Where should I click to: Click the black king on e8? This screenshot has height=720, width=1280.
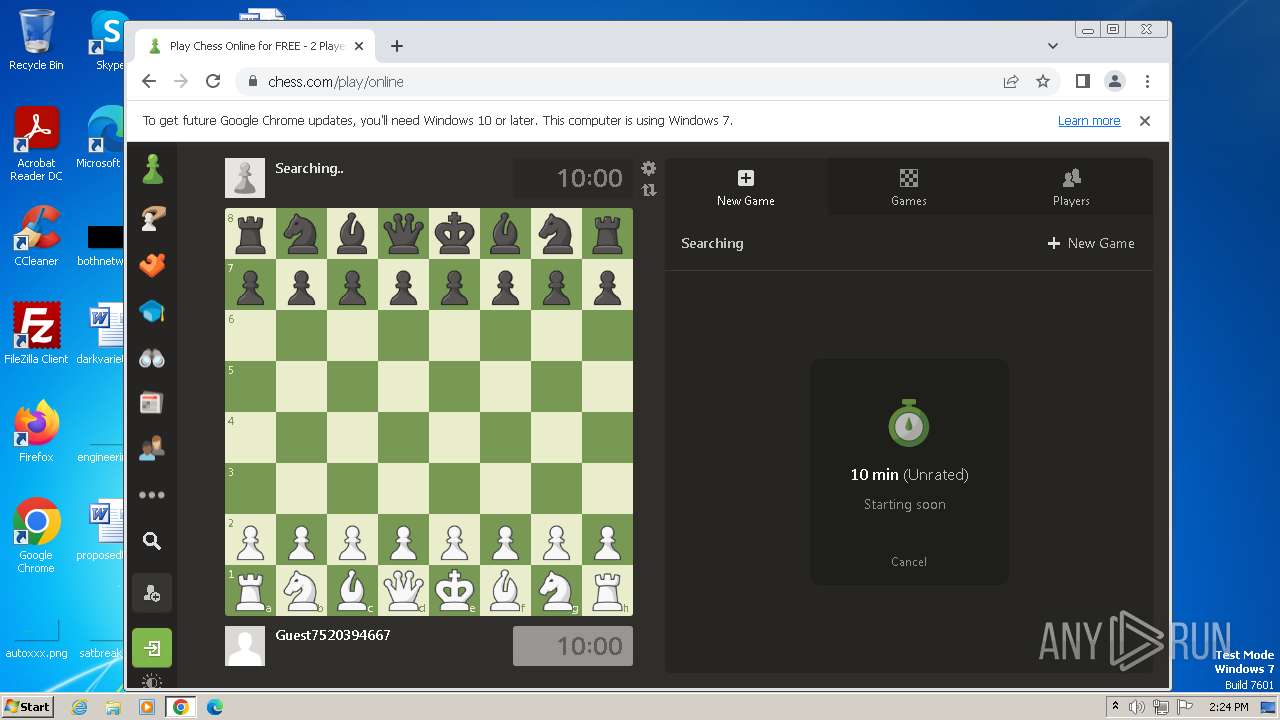[x=455, y=234]
